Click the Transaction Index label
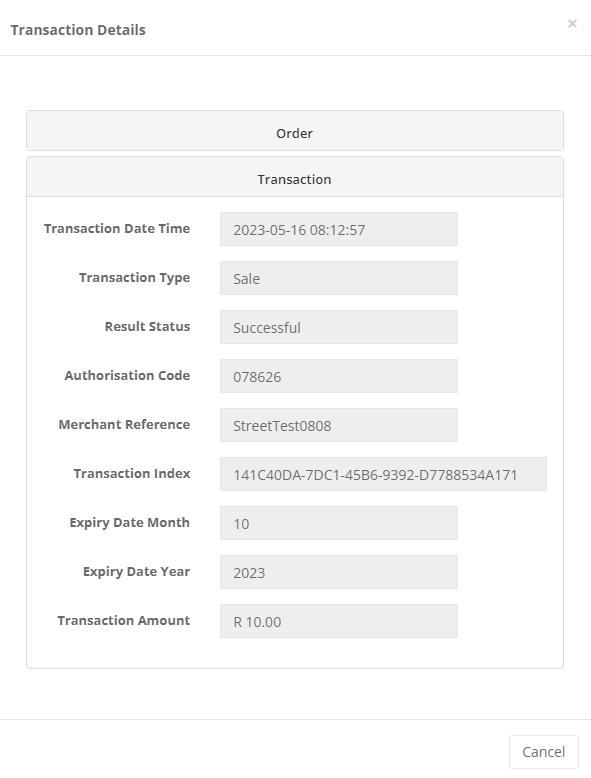 [132, 473]
